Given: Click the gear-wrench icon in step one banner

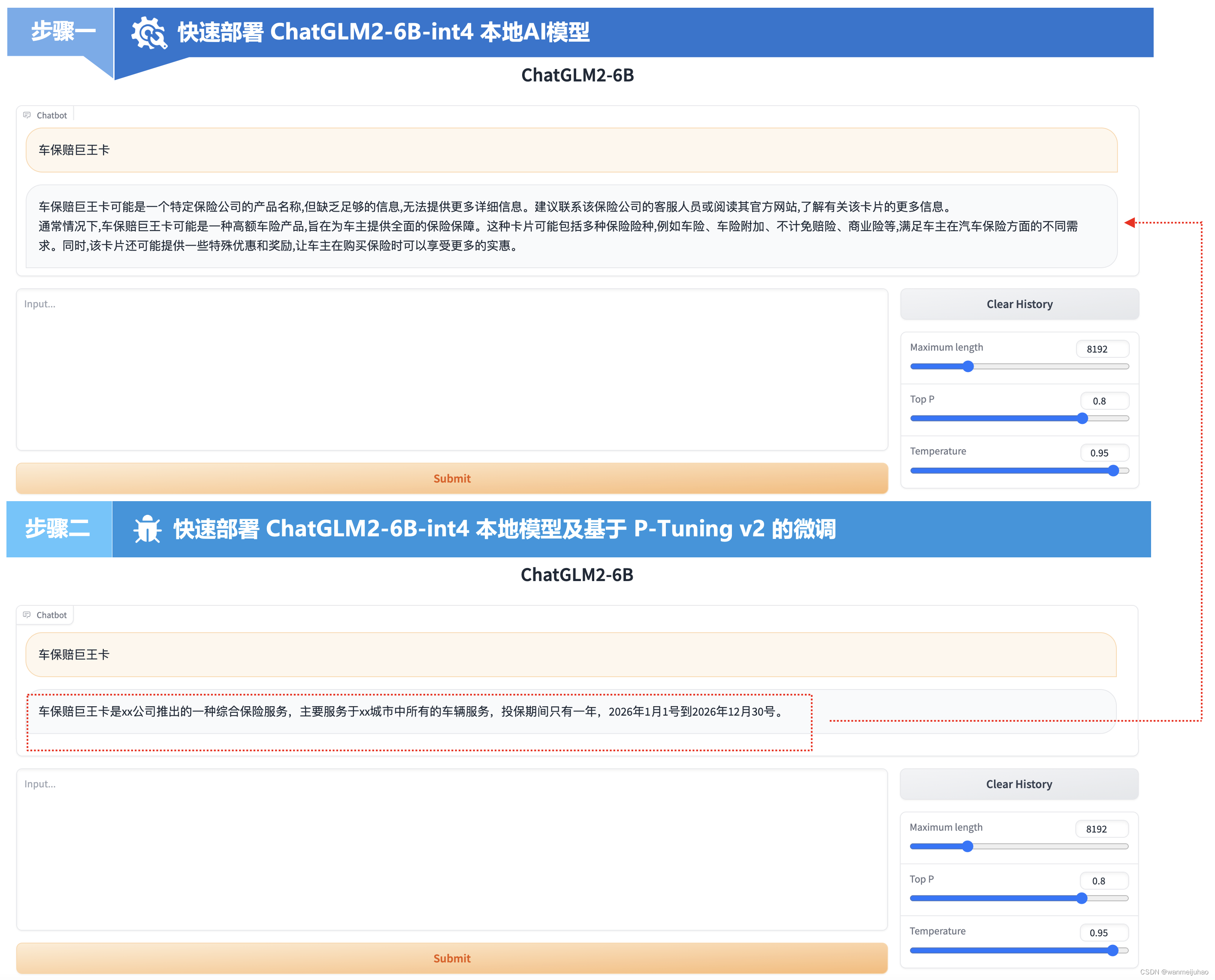Looking at the screenshot, I should pyautogui.click(x=149, y=33).
